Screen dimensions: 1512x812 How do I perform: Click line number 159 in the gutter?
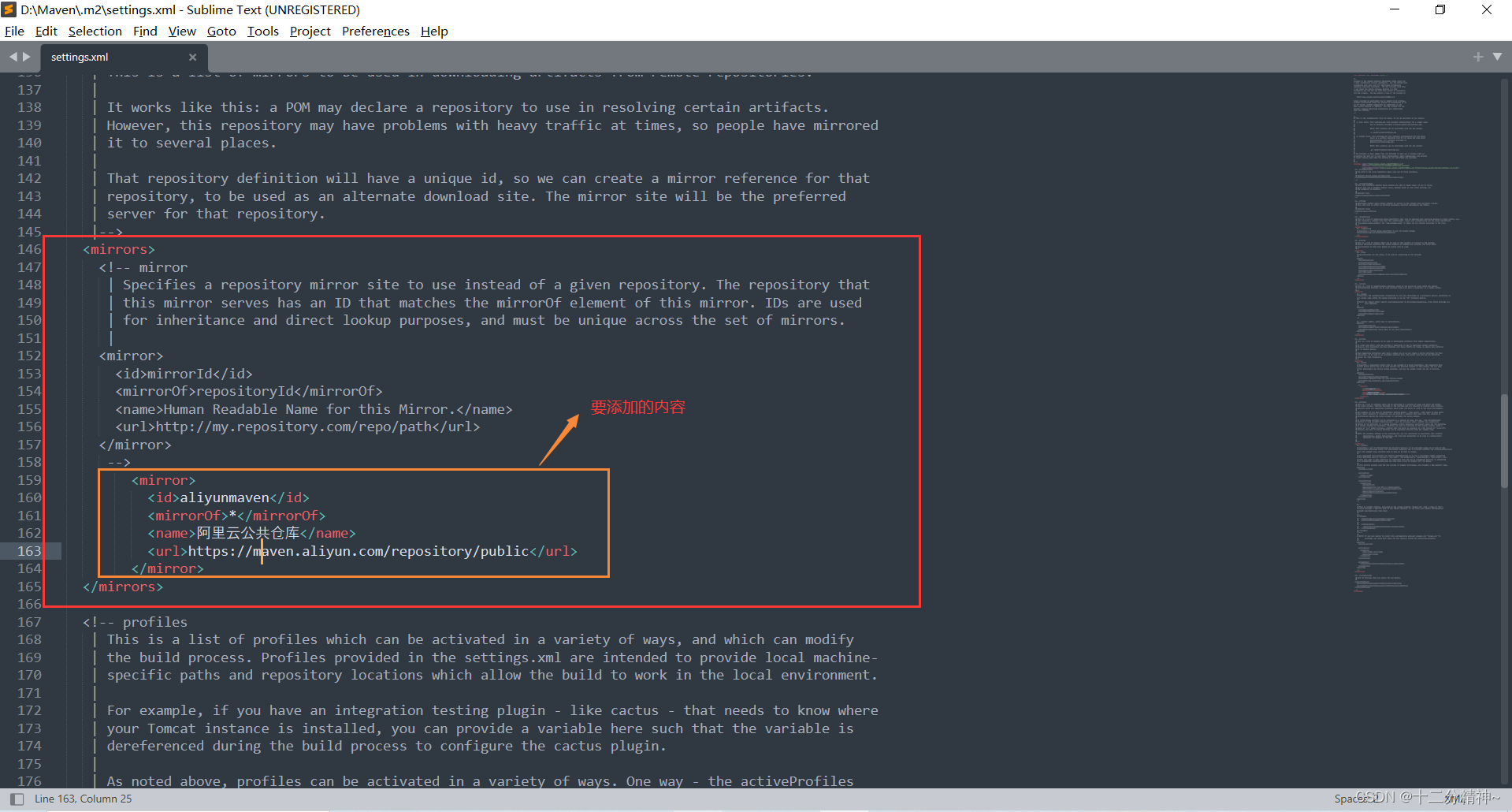pos(29,480)
